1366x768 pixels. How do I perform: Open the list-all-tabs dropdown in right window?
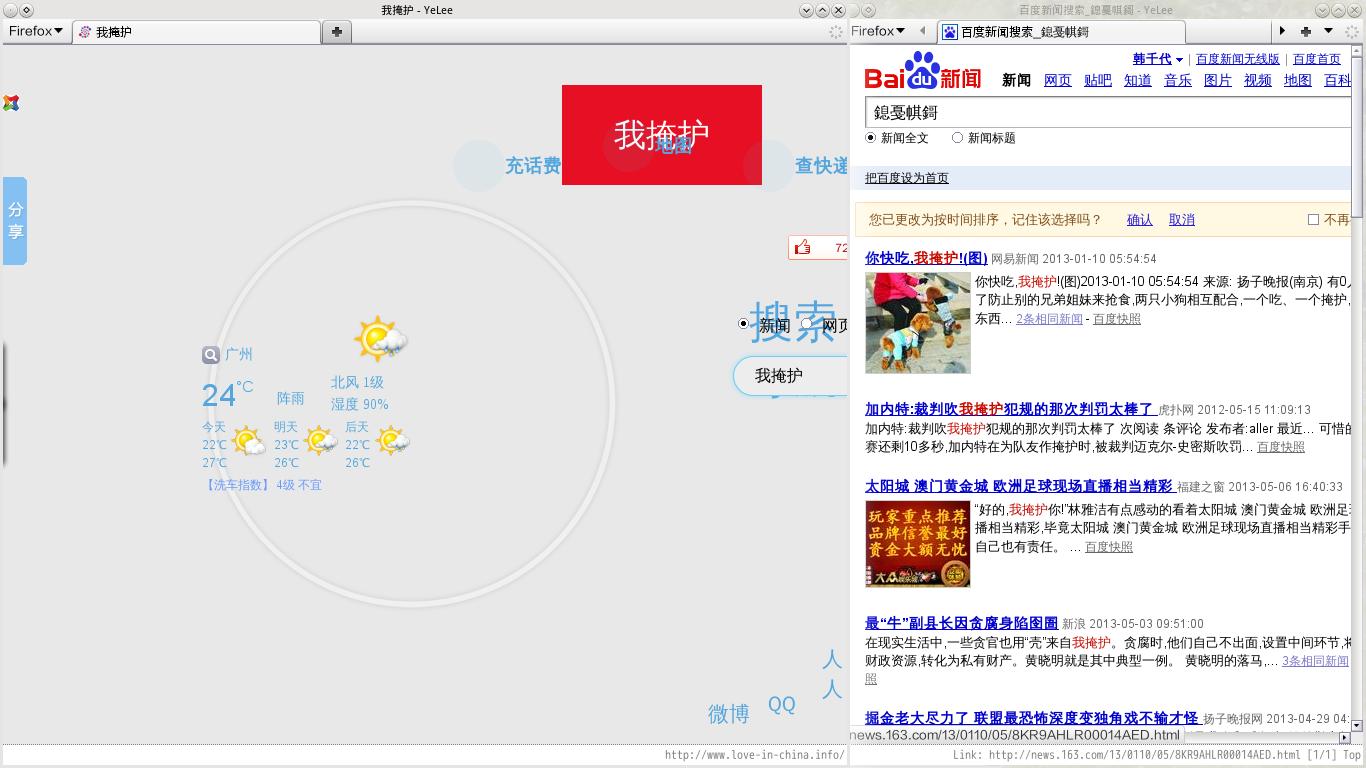click(x=1328, y=31)
